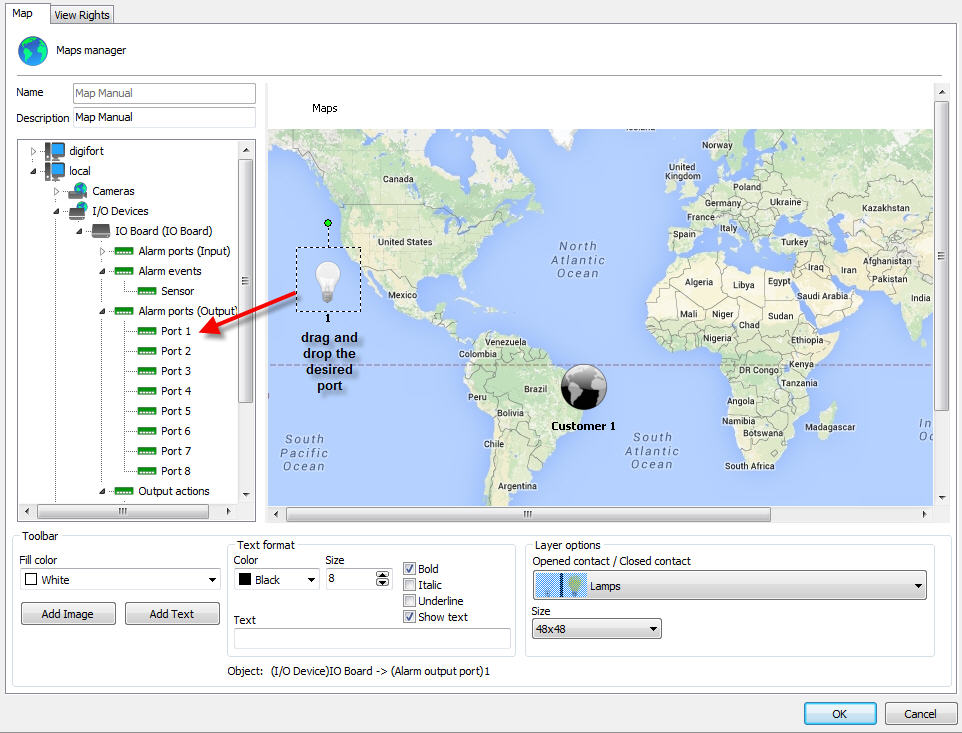Click the map vertical scrollbar thumb
962x733 pixels.
[941, 256]
